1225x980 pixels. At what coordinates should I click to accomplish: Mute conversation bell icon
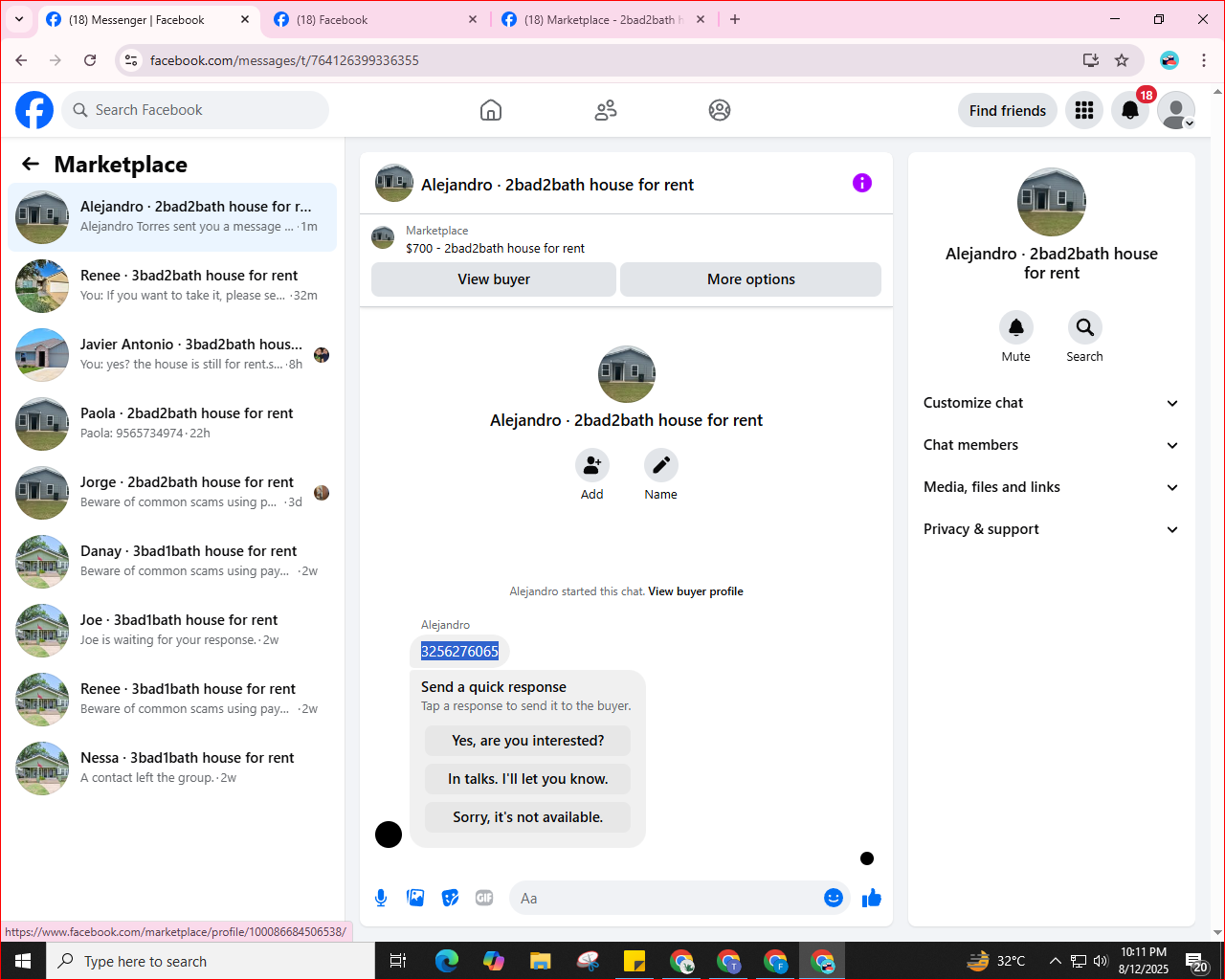pyautogui.click(x=1016, y=327)
